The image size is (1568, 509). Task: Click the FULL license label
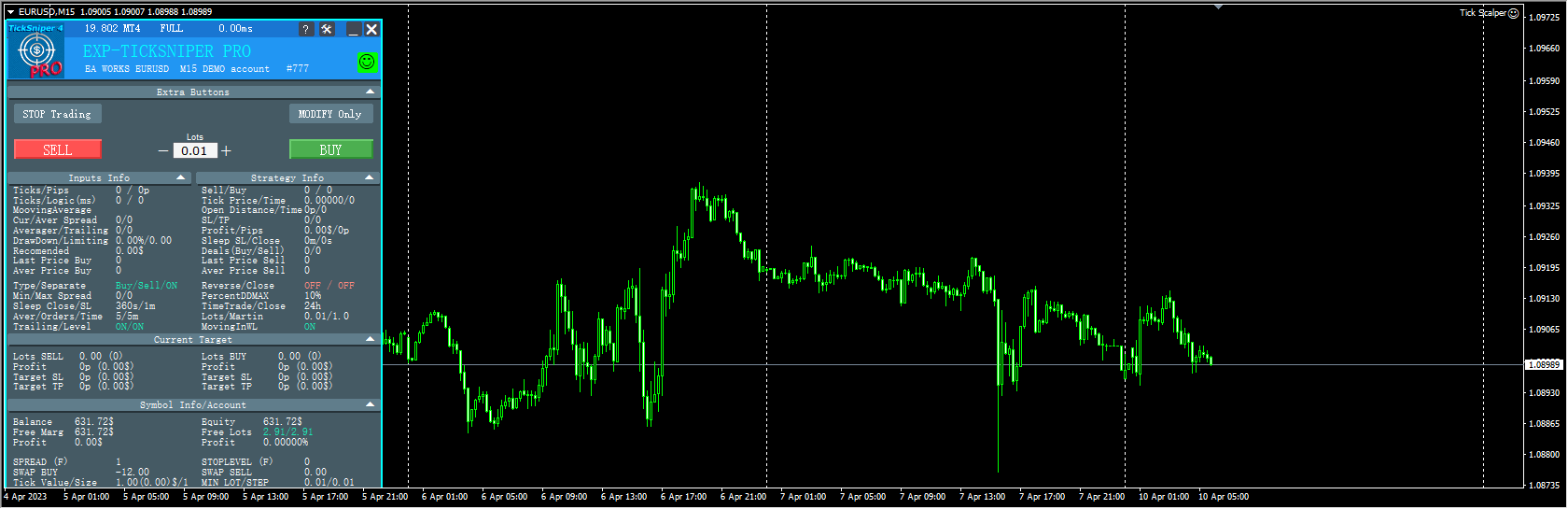(172, 29)
